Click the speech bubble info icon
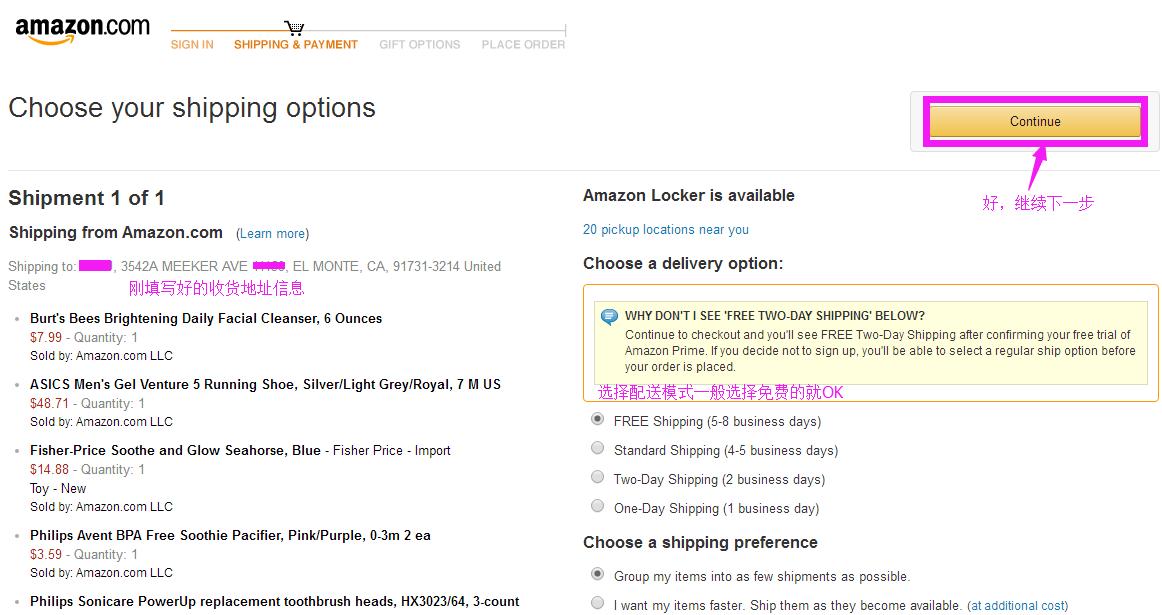1162x615 pixels. (x=609, y=317)
